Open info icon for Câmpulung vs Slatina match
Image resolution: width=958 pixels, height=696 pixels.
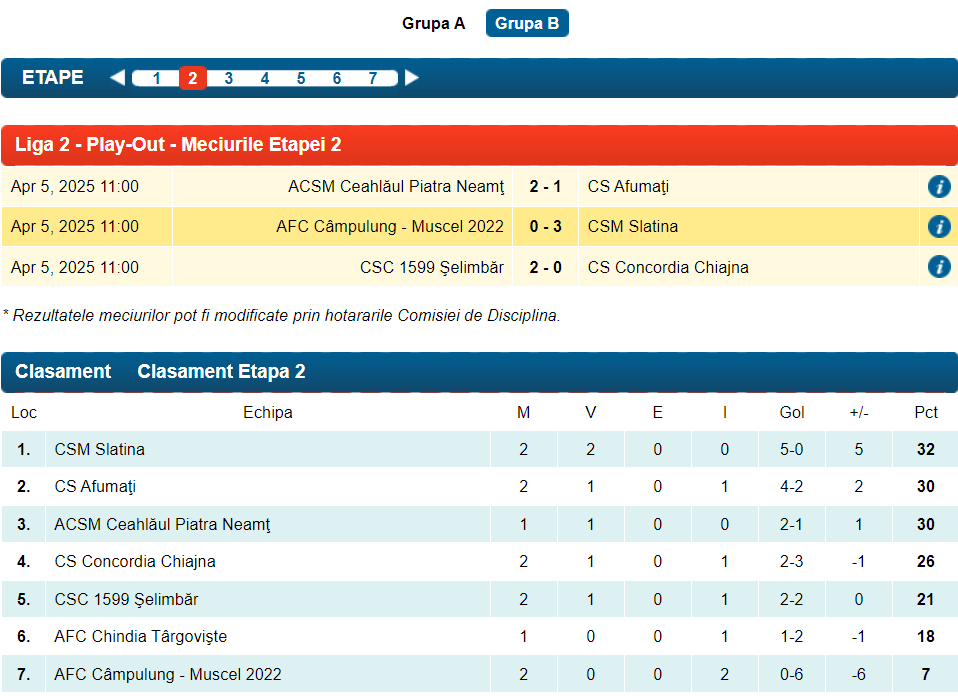click(x=938, y=227)
